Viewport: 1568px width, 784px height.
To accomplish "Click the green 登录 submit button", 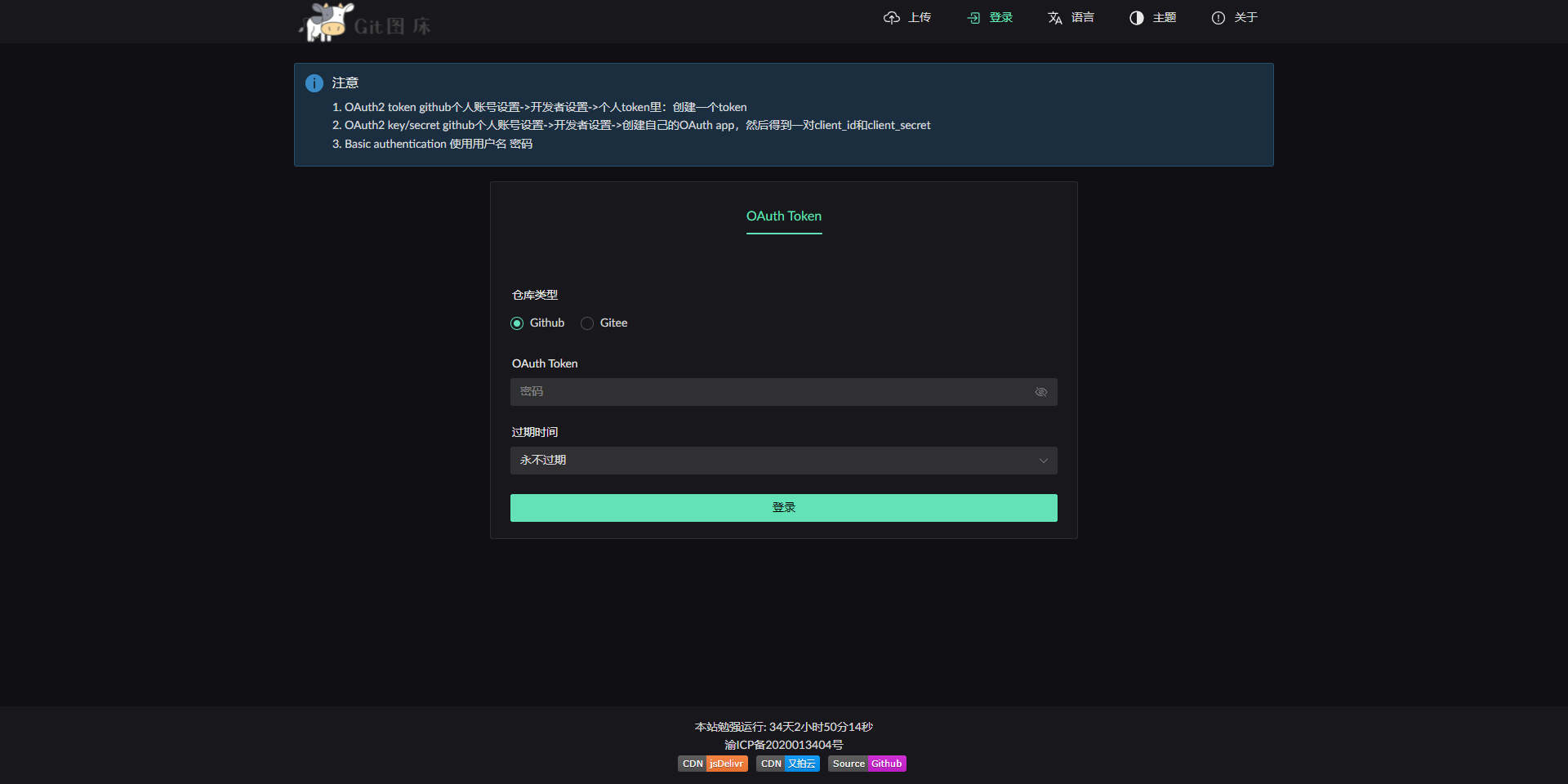I will 784,508.
